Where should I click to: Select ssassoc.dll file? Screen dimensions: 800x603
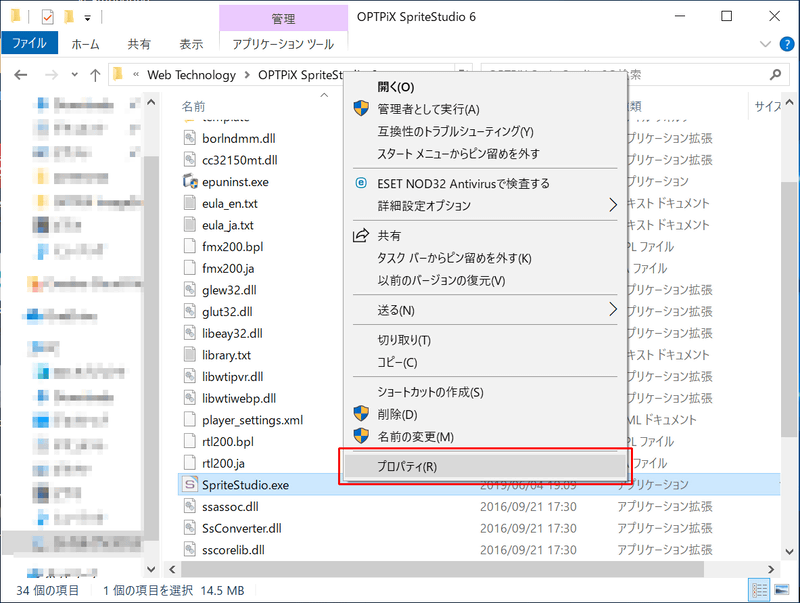pyautogui.click(x=230, y=507)
